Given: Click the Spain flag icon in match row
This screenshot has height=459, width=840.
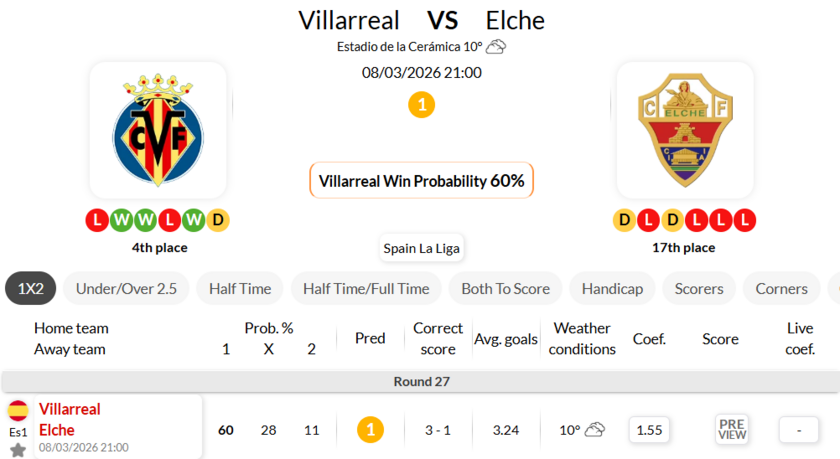Looking at the screenshot, I should (18, 410).
